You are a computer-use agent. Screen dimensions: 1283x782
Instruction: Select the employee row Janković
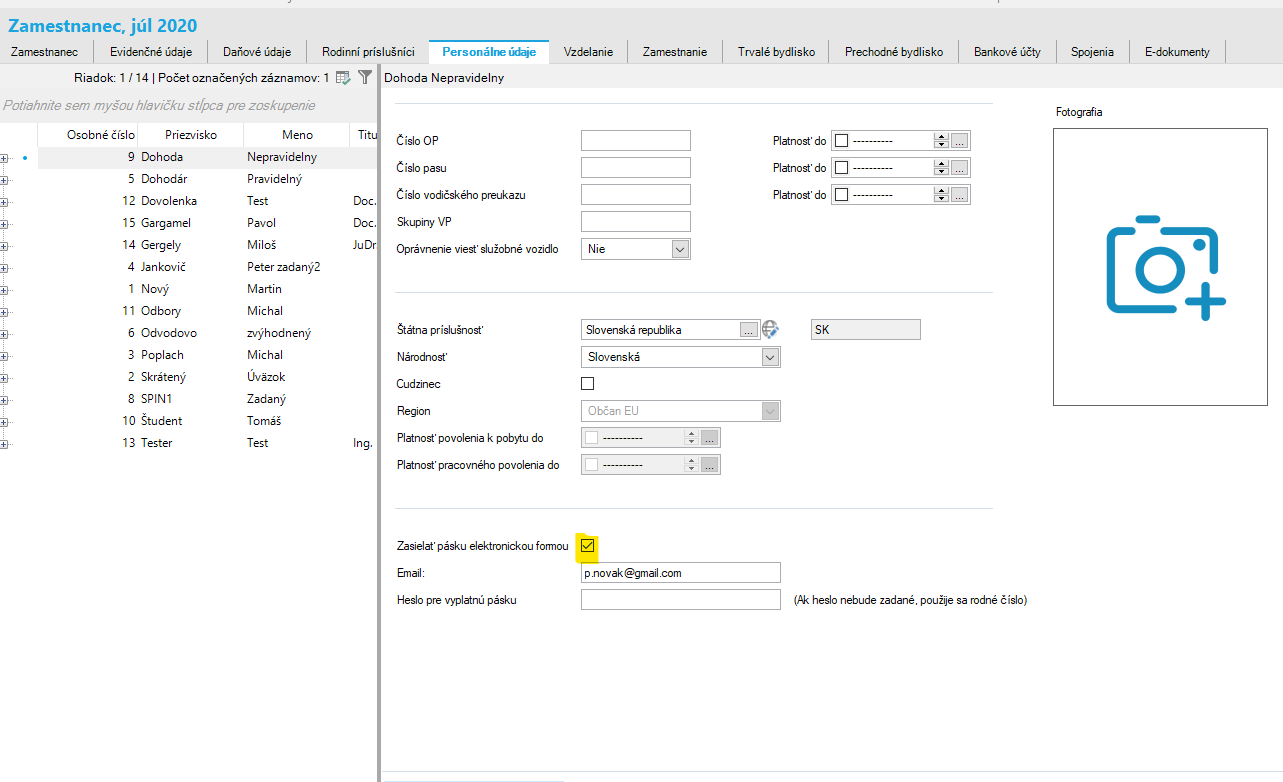(207, 267)
